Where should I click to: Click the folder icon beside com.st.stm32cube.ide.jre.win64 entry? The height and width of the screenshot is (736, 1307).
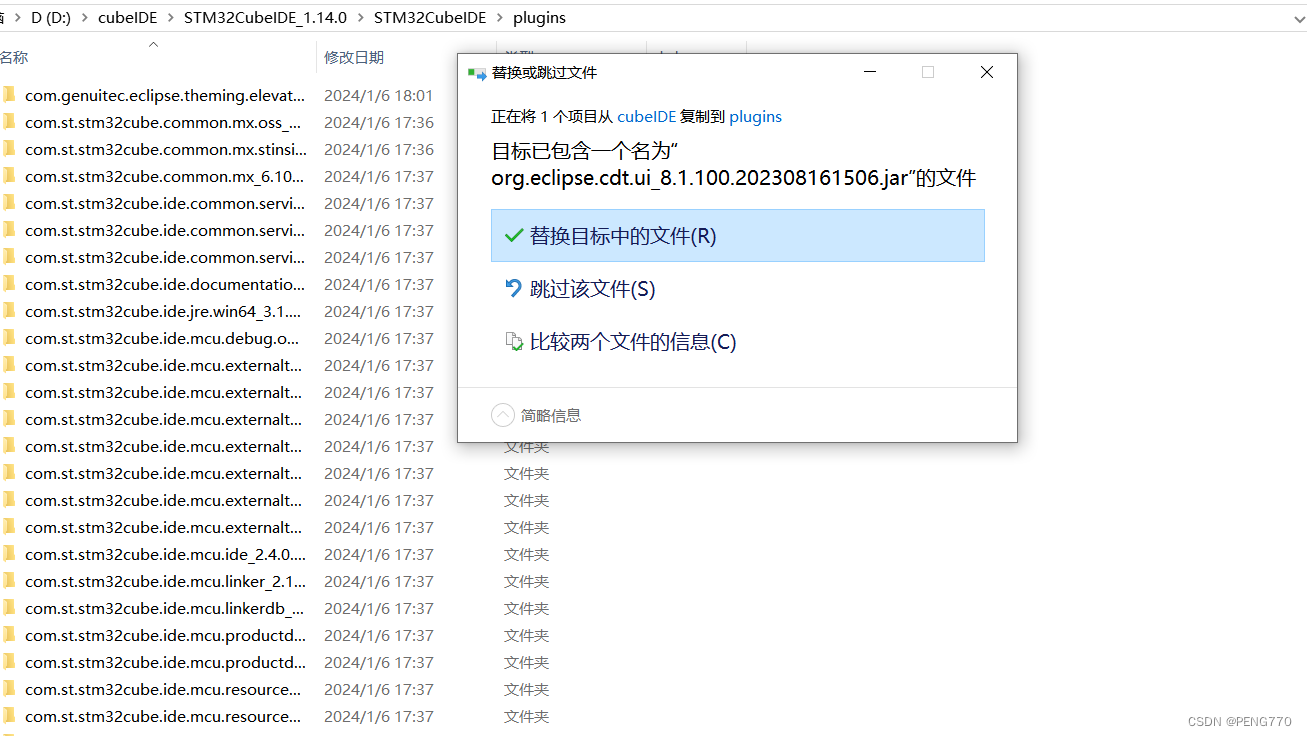pos(10,311)
